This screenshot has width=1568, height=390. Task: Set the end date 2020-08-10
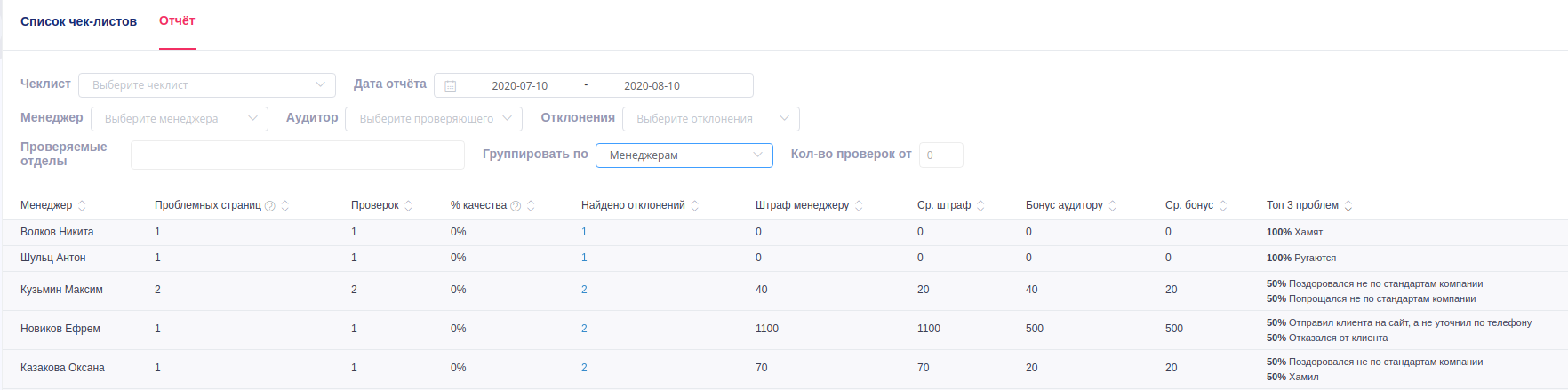(x=652, y=86)
